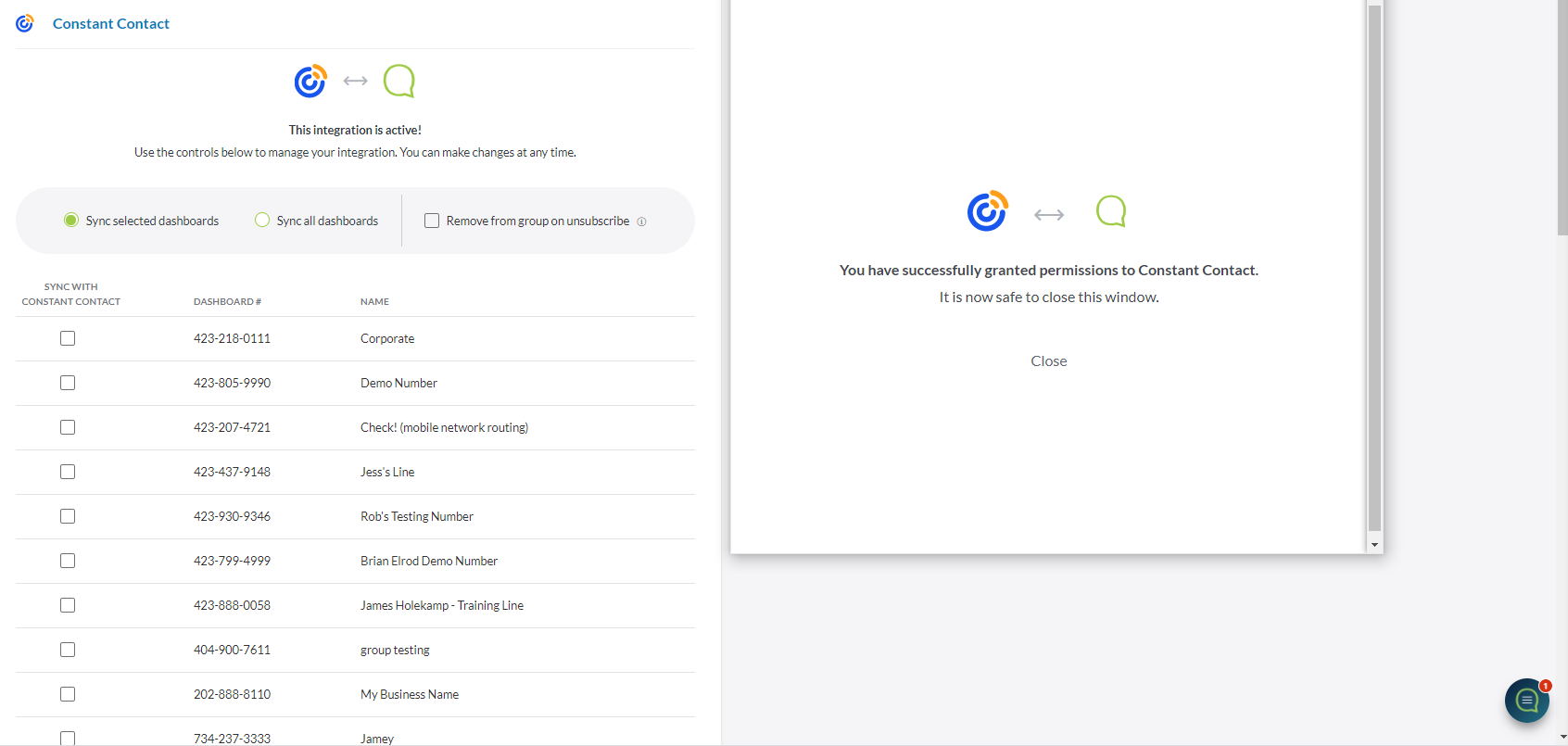The height and width of the screenshot is (746, 1568).
Task: Click the sync arrows icon in popup
Action: coord(1049,215)
